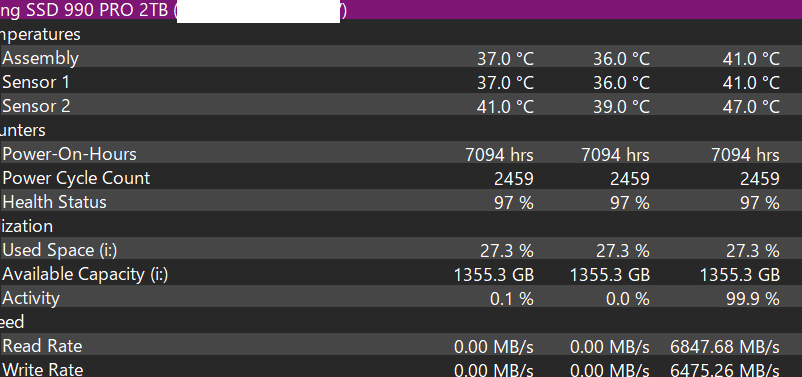Select the Activity row

click(401, 298)
